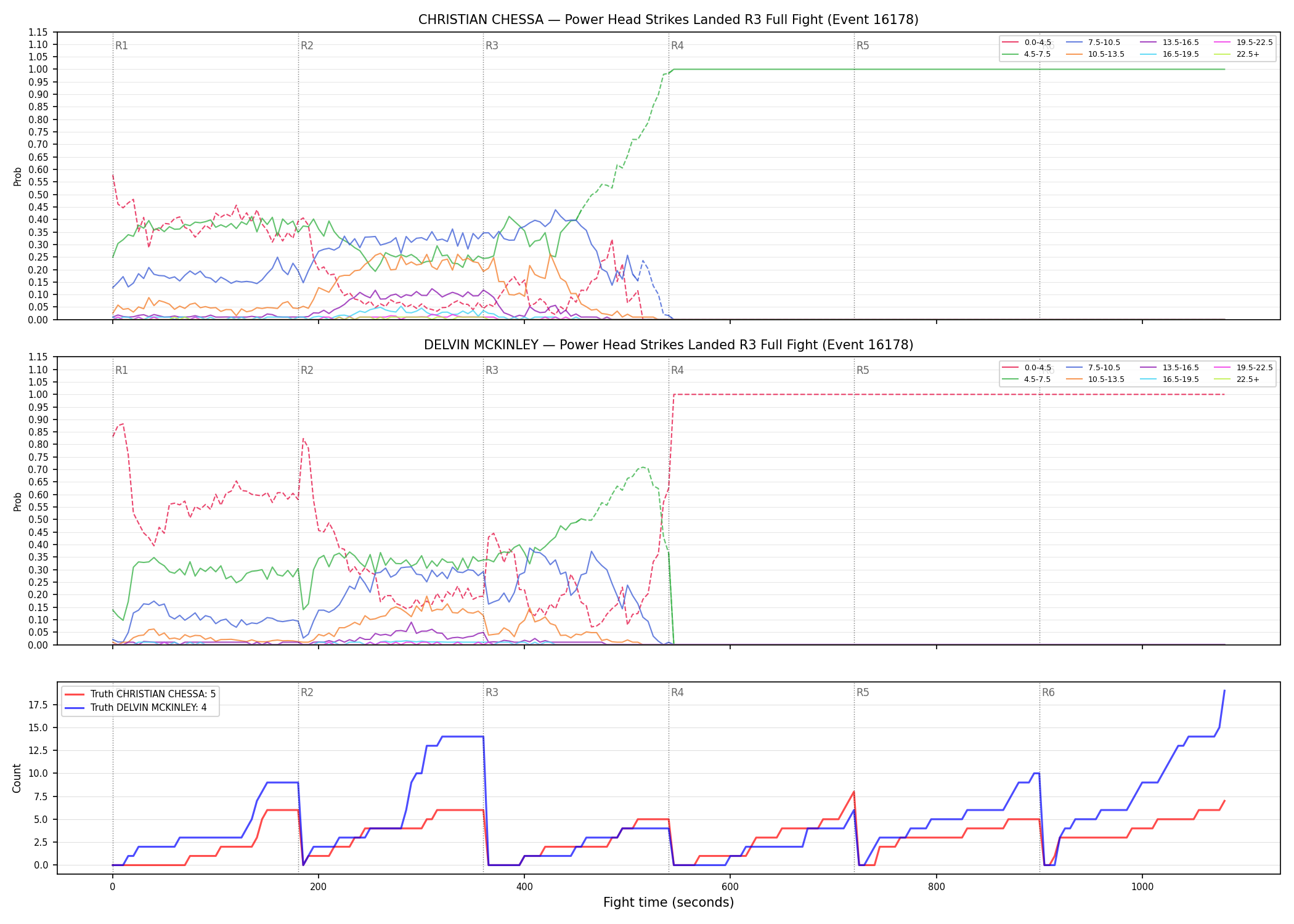This screenshot has height=924, width=1294.
Task: Click the x-axis tick label 800
Action: pyautogui.click(x=936, y=886)
